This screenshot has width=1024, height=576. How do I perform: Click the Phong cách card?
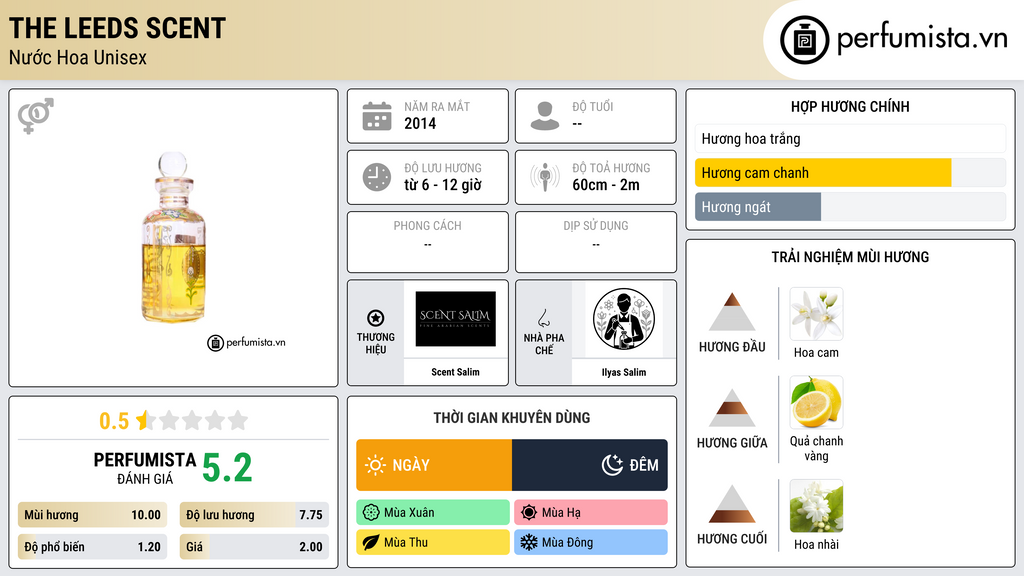click(x=428, y=242)
